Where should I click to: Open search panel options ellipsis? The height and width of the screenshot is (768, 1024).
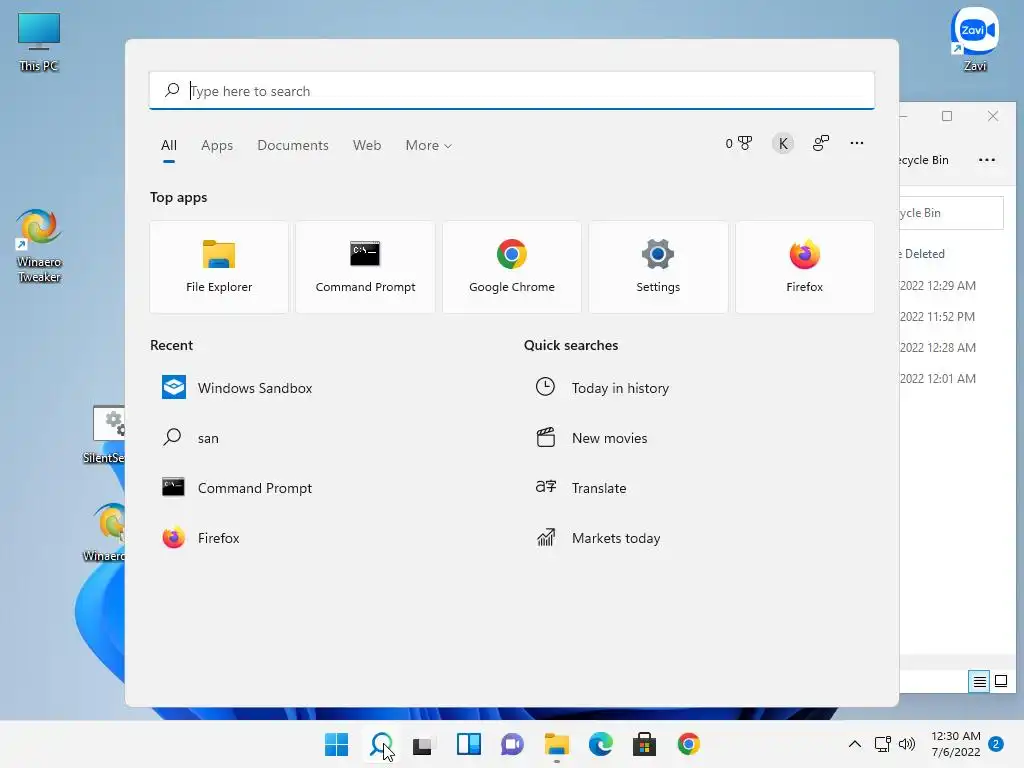point(857,143)
